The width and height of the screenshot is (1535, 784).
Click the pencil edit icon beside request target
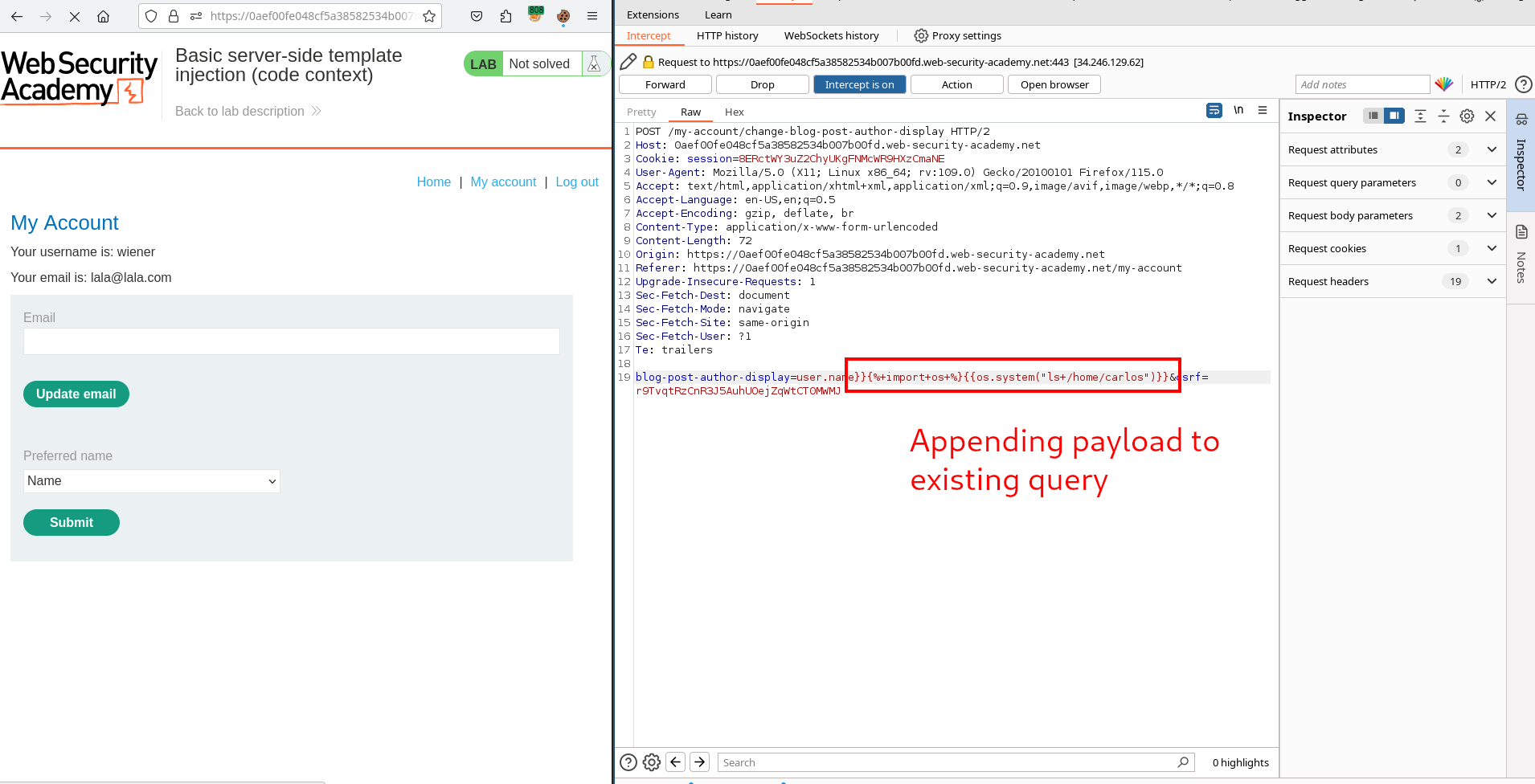coord(628,62)
